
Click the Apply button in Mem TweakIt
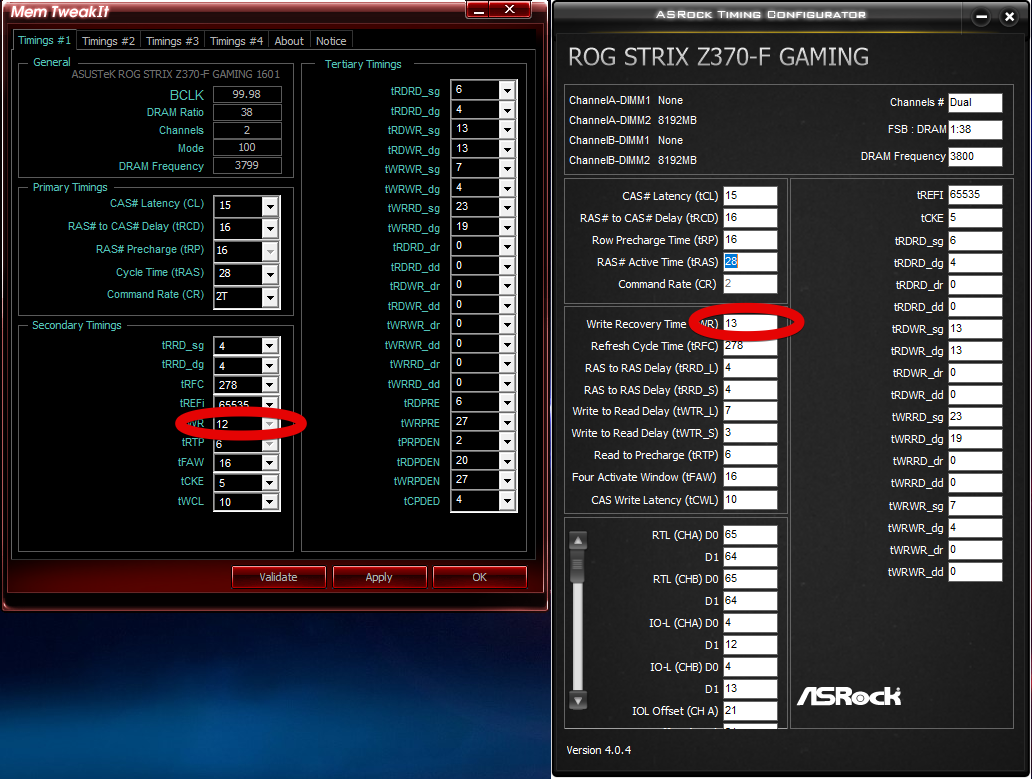(379, 577)
